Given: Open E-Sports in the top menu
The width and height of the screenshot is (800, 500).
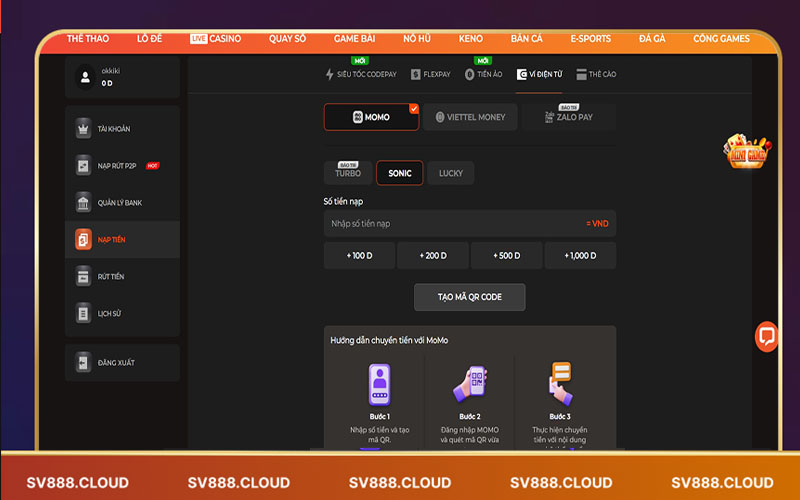Looking at the screenshot, I should [x=590, y=39].
